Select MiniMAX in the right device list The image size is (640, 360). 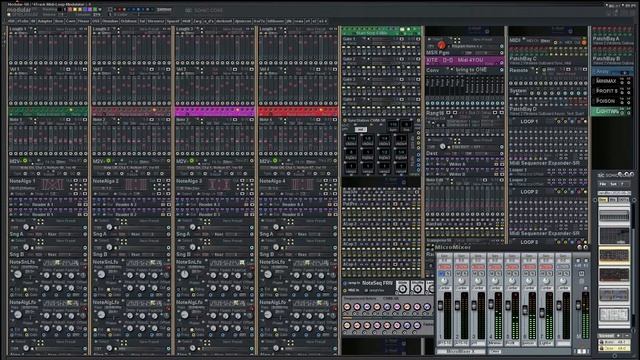606,81
